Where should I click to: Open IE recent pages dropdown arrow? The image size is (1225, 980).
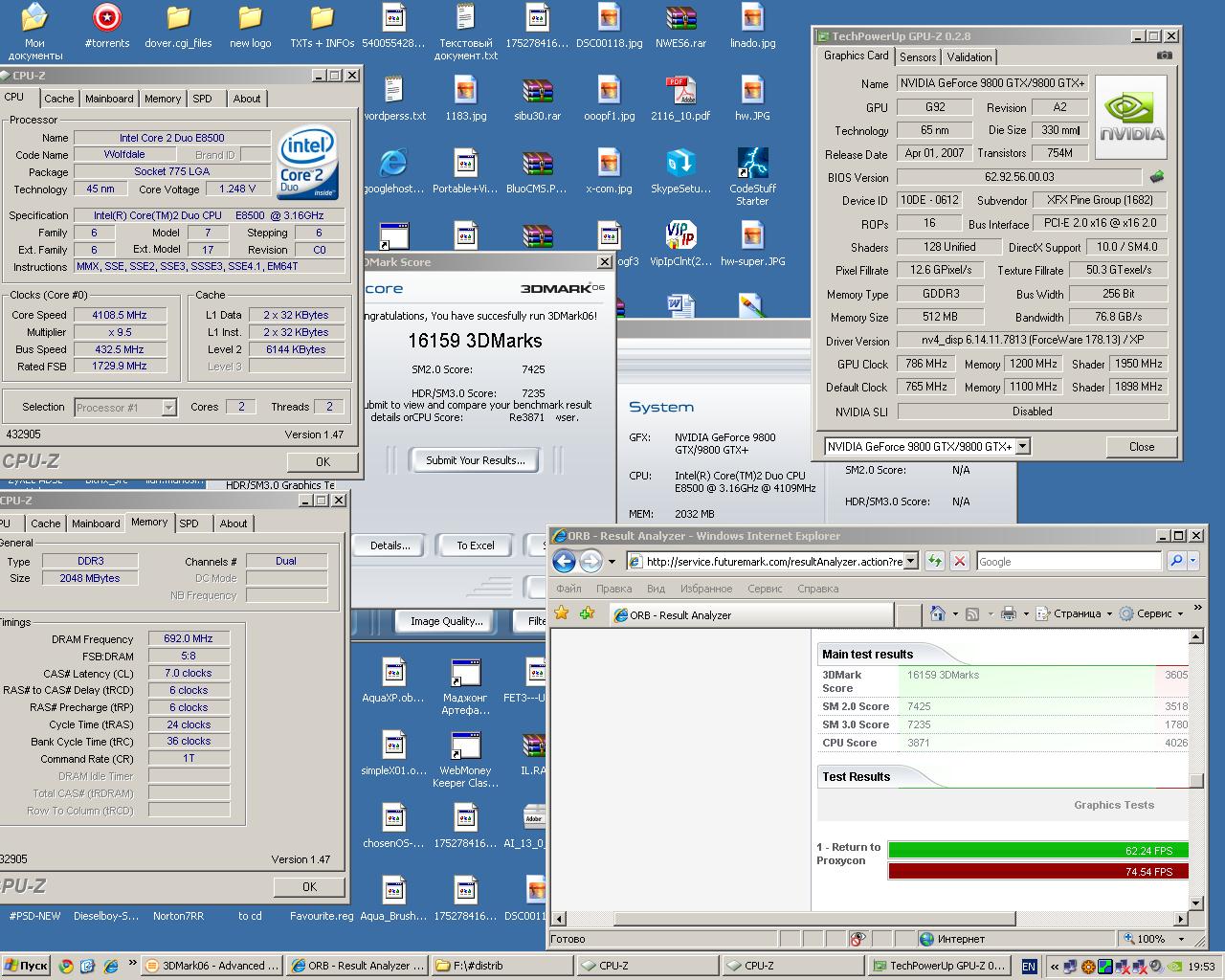coord(612,562)
